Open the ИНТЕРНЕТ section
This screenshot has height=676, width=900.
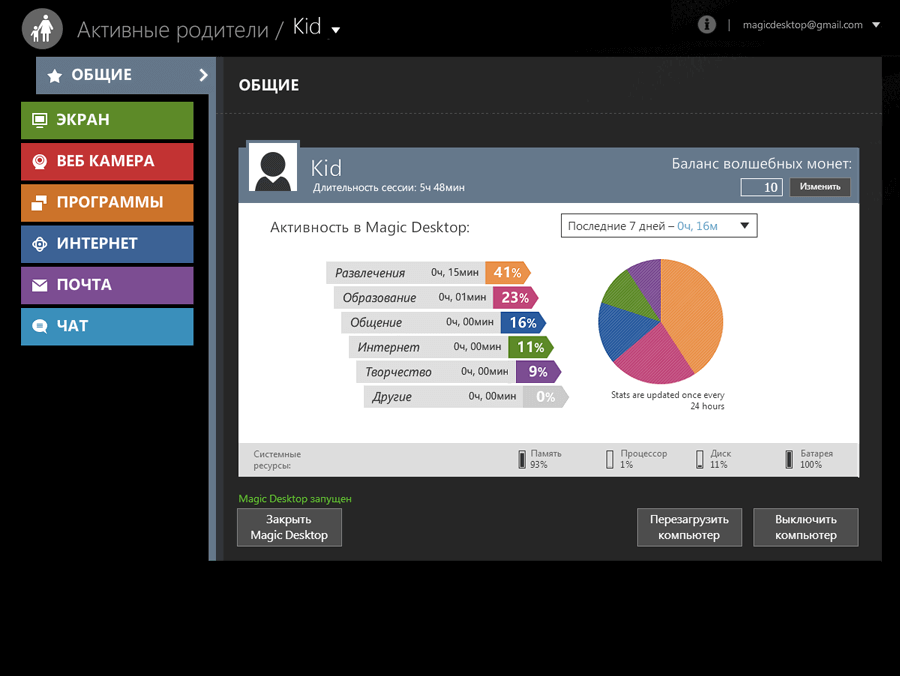(x=107, y=244)
